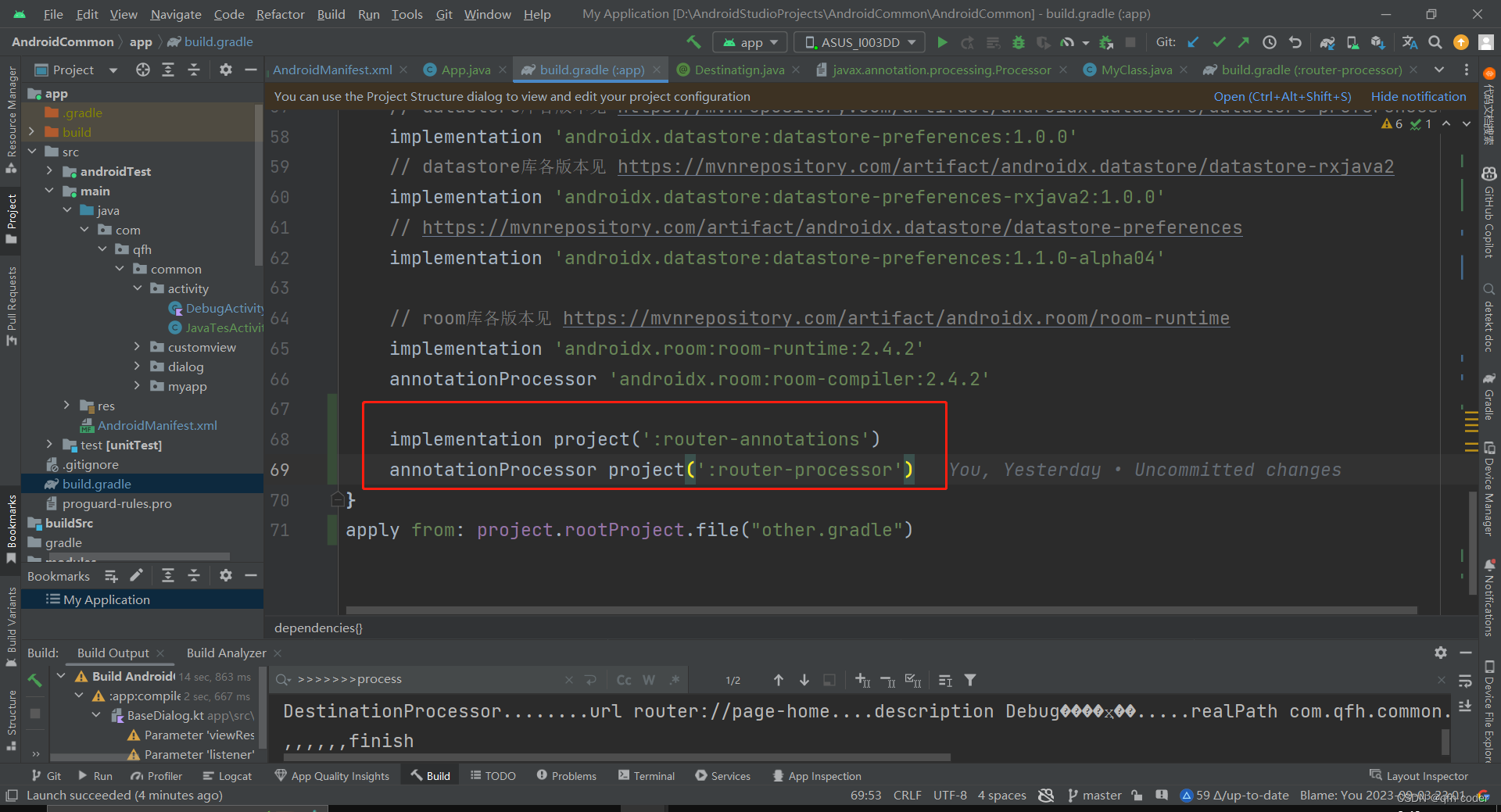Open the Refactor menu
This screenshot has height=812, width=1501.
pyautogui.click(x=280, y=14)
